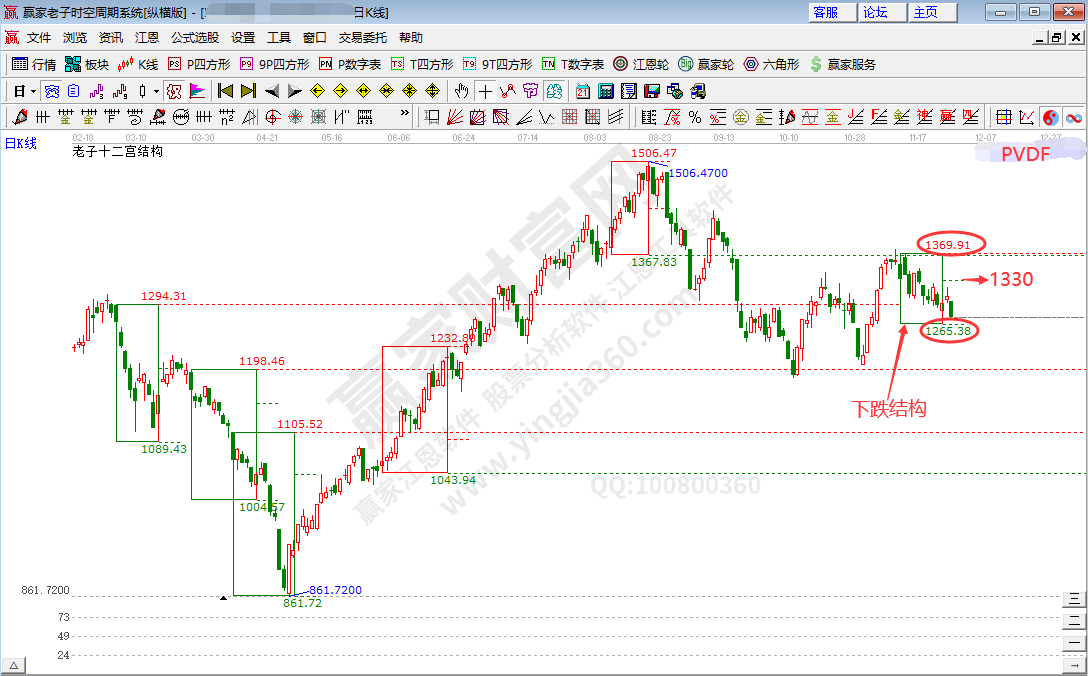This screenshot has height=676, width=1088.
Task: Open the 交易委托 menu
Action: [x=363, y=38]
